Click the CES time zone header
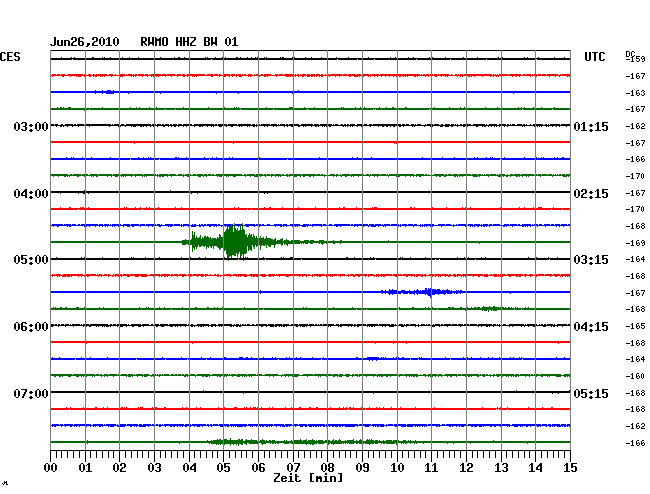This screenshot has width=650, height=494. point(10,57)
